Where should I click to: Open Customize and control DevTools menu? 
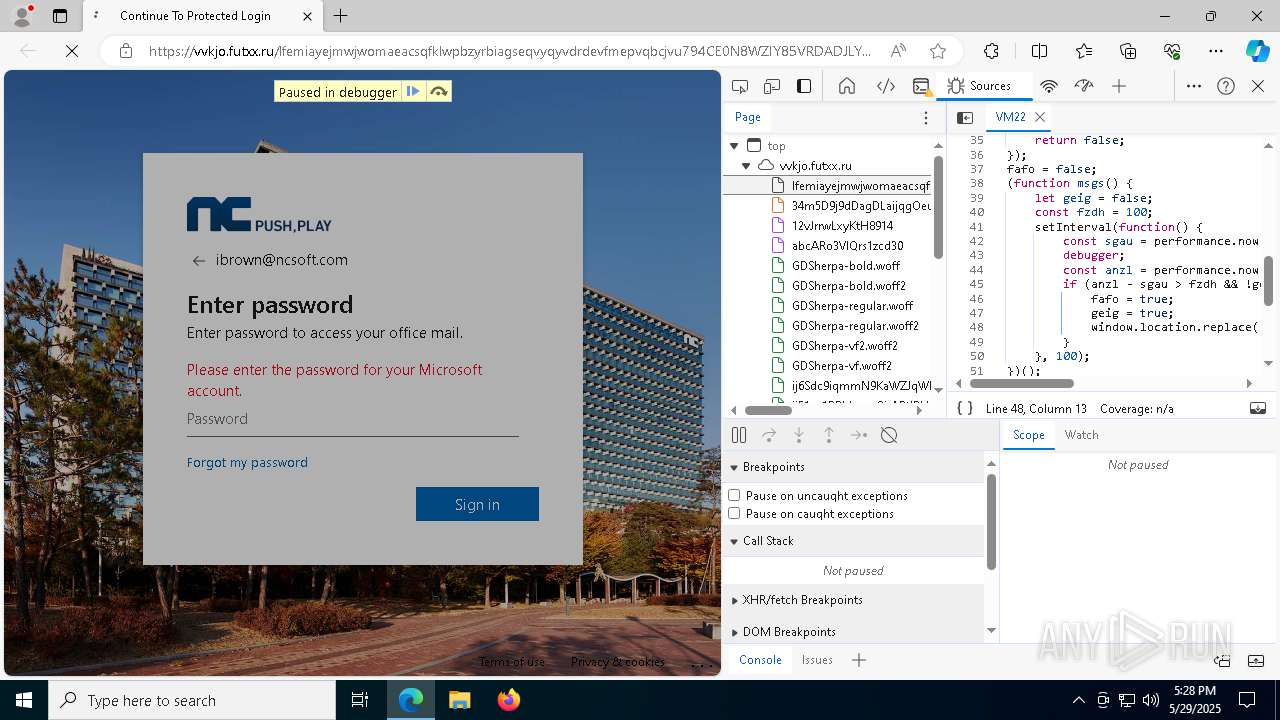[1194, 86]
